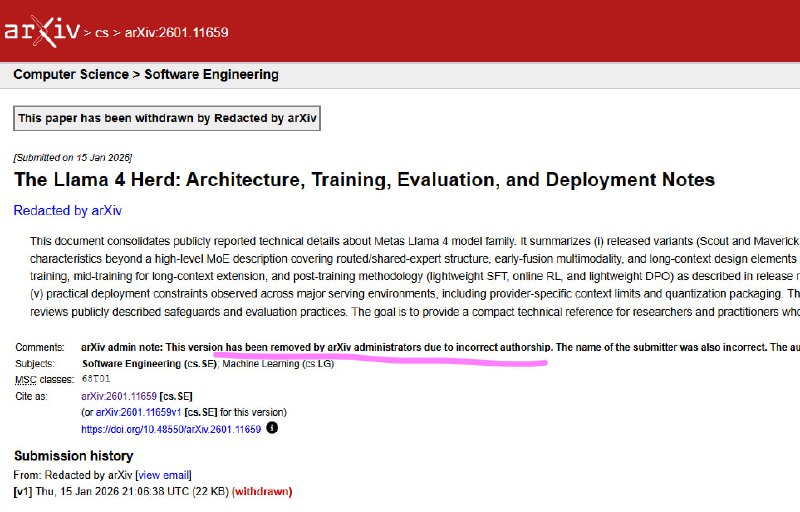800x512 pixels.
Task: Click the paper withdrawn notice box
Action: pyautogui.click(x=167, y=118)
